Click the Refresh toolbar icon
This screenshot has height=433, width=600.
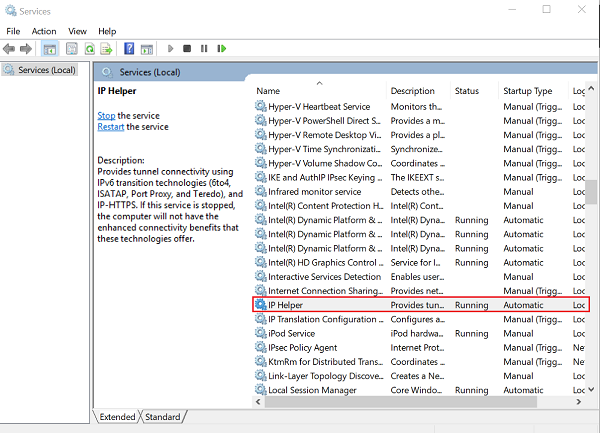90,49
